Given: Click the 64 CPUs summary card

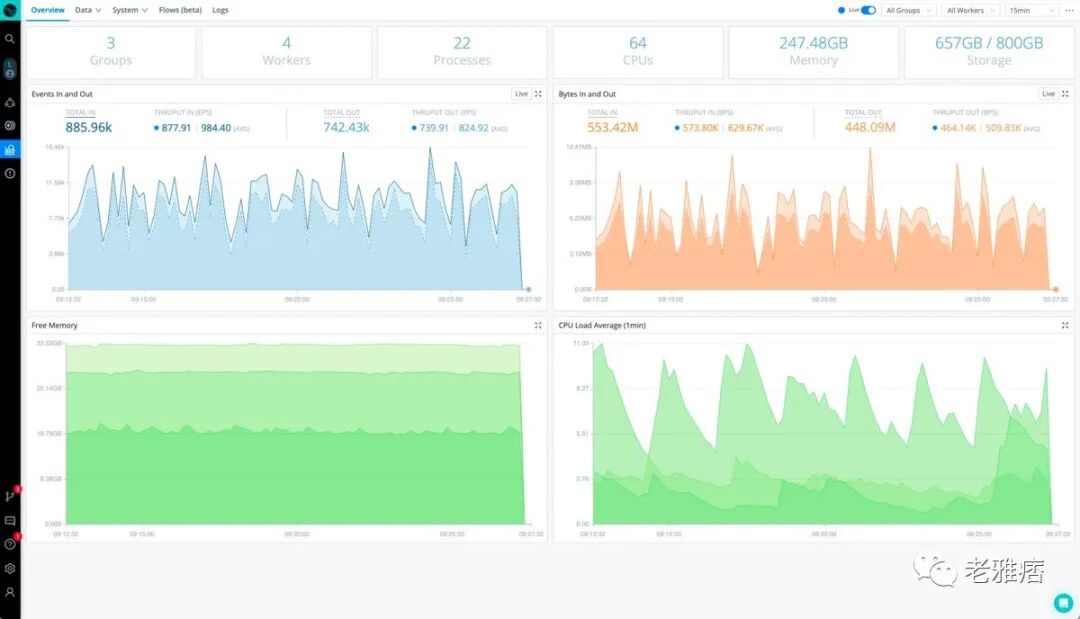Looking at the screenshot, I should (638, 52).
